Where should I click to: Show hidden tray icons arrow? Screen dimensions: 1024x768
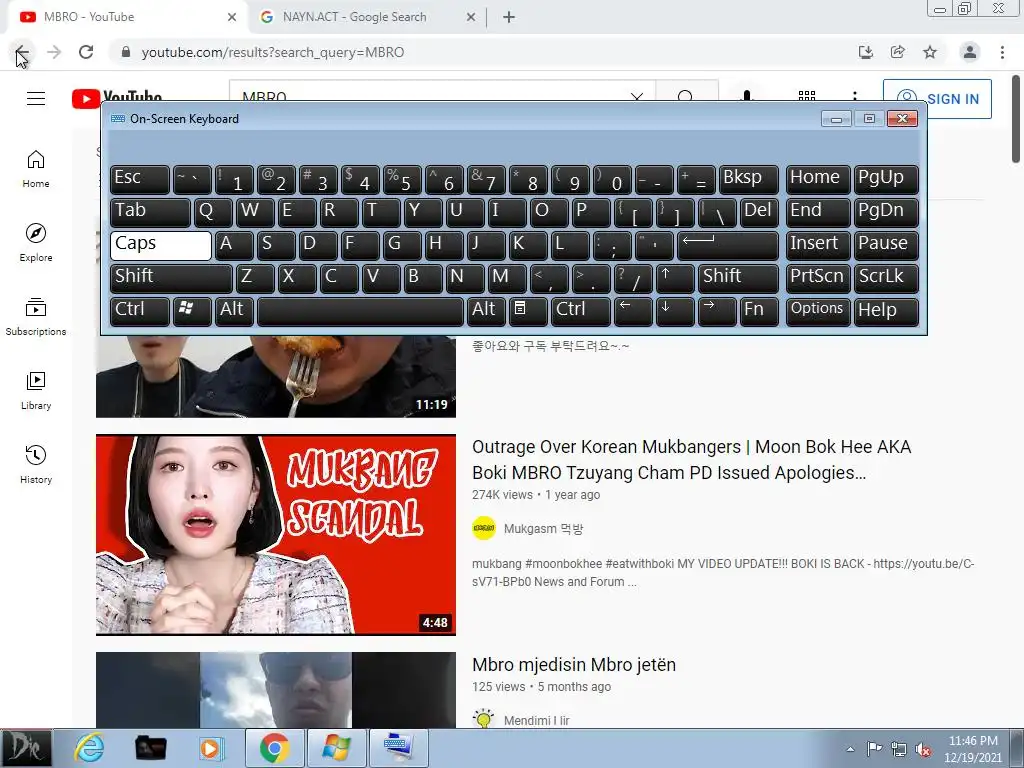tap(850, 749)
